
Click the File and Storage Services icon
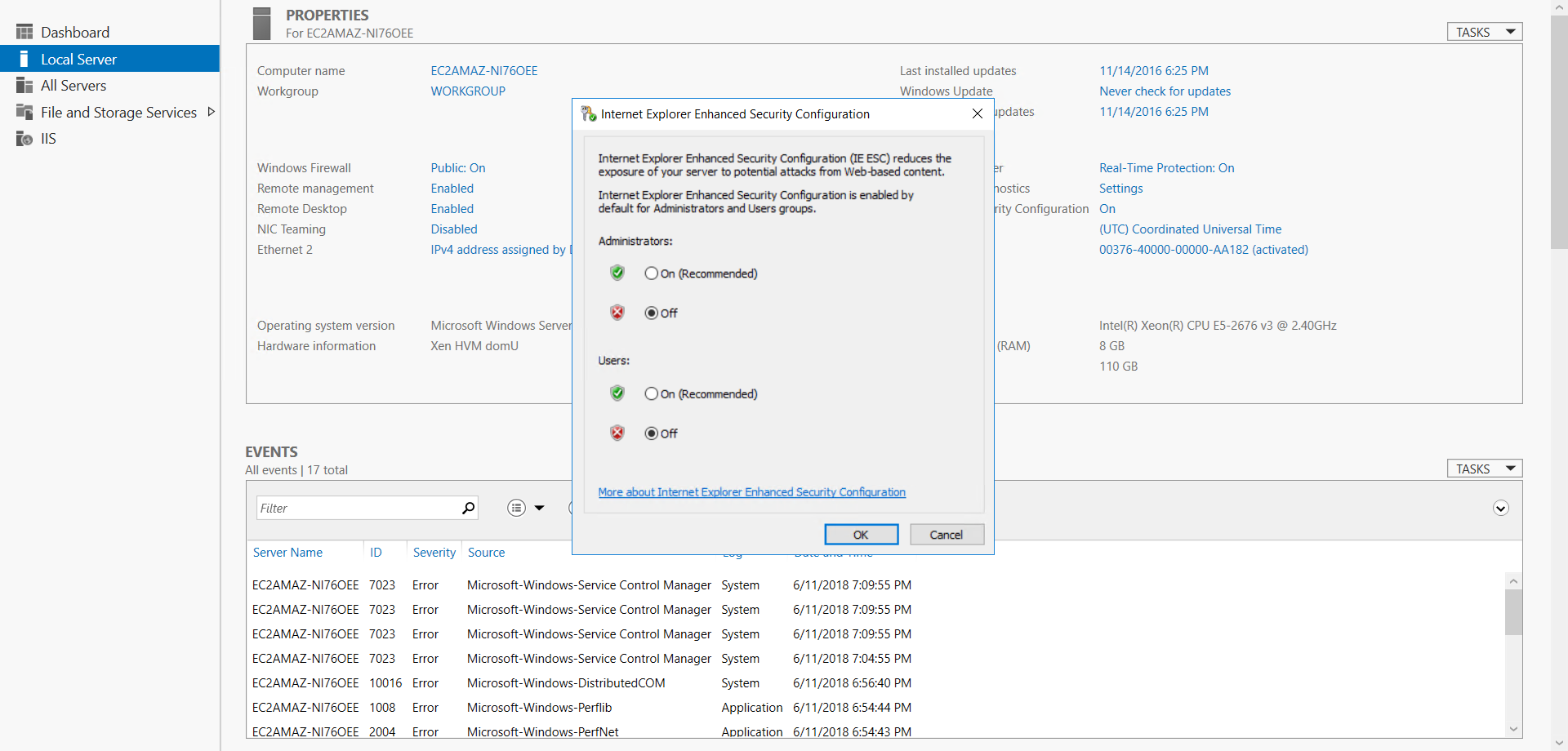pyautogui.click(x=24, y=113)
